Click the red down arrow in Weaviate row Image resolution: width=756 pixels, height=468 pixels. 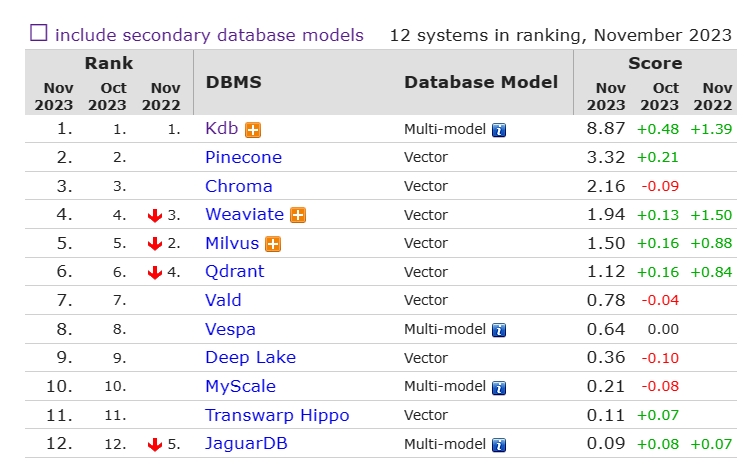155,215
